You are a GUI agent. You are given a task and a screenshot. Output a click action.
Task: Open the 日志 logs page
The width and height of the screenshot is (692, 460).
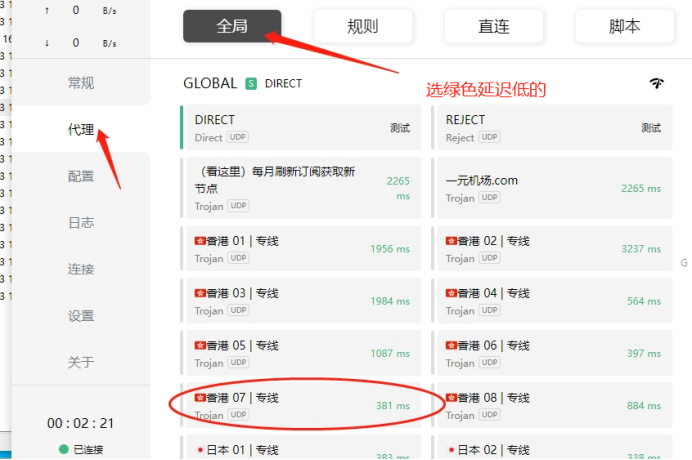(x=81, y=222)
